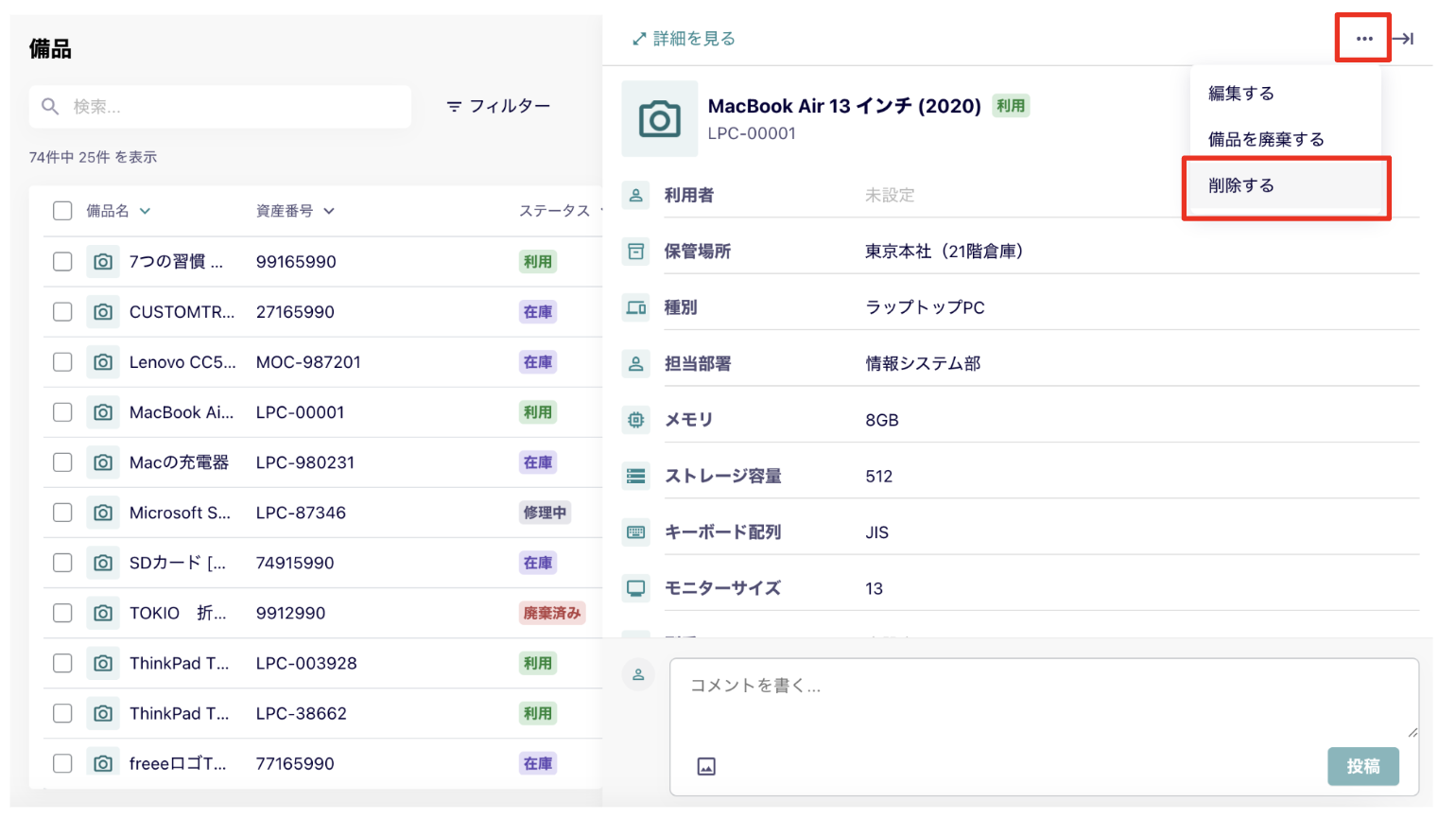
Task: Click the ラップトップPC type value
Action: (925, 307)
